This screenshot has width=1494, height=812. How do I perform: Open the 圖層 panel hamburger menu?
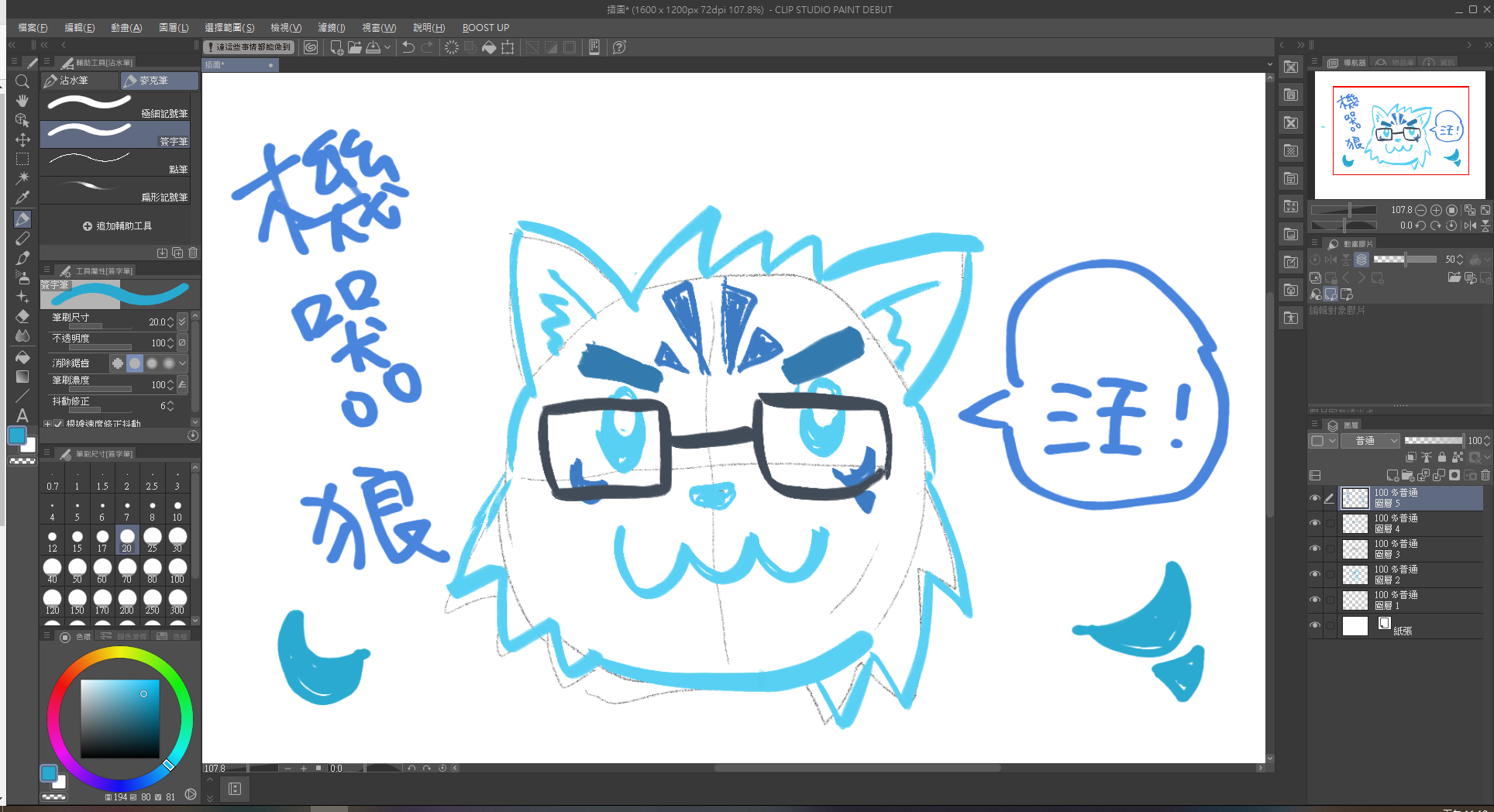(x=1314, y=424)
